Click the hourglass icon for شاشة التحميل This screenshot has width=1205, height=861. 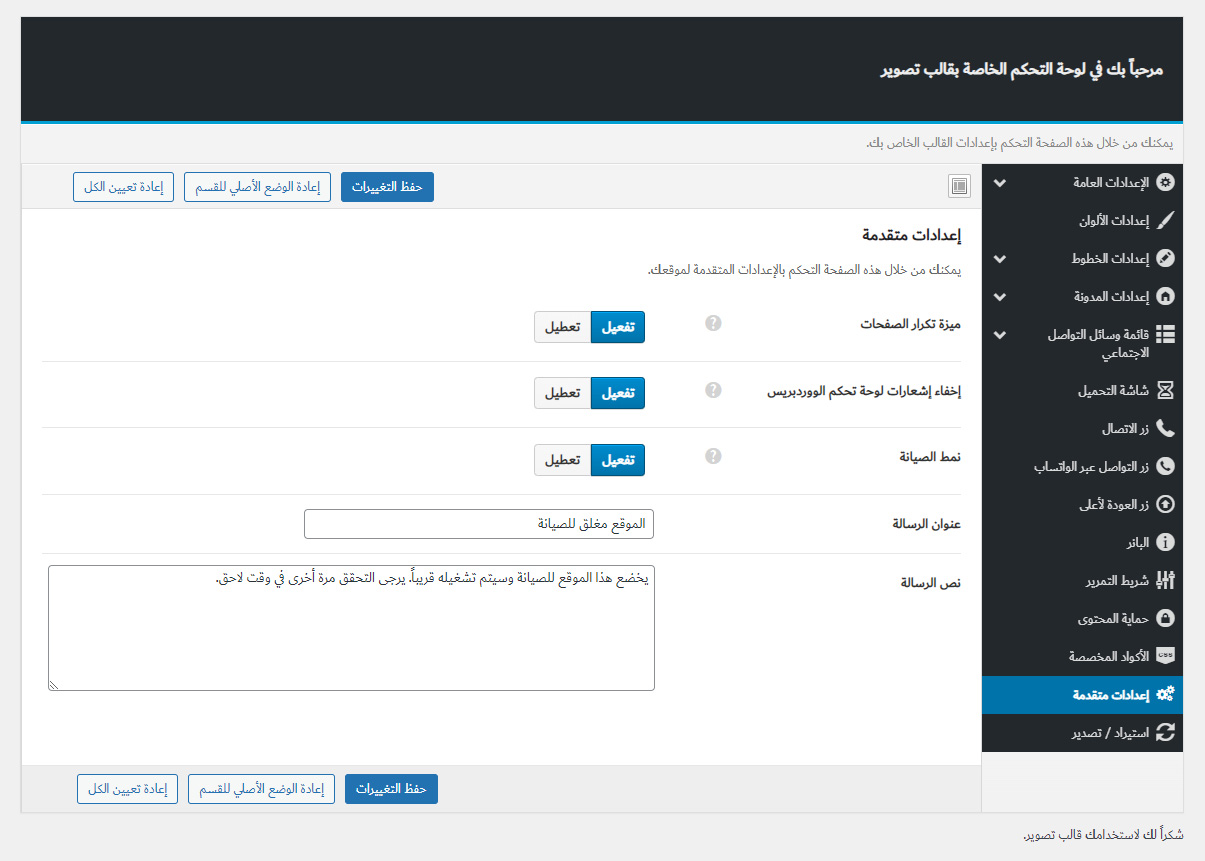[x=1165, y=390]
